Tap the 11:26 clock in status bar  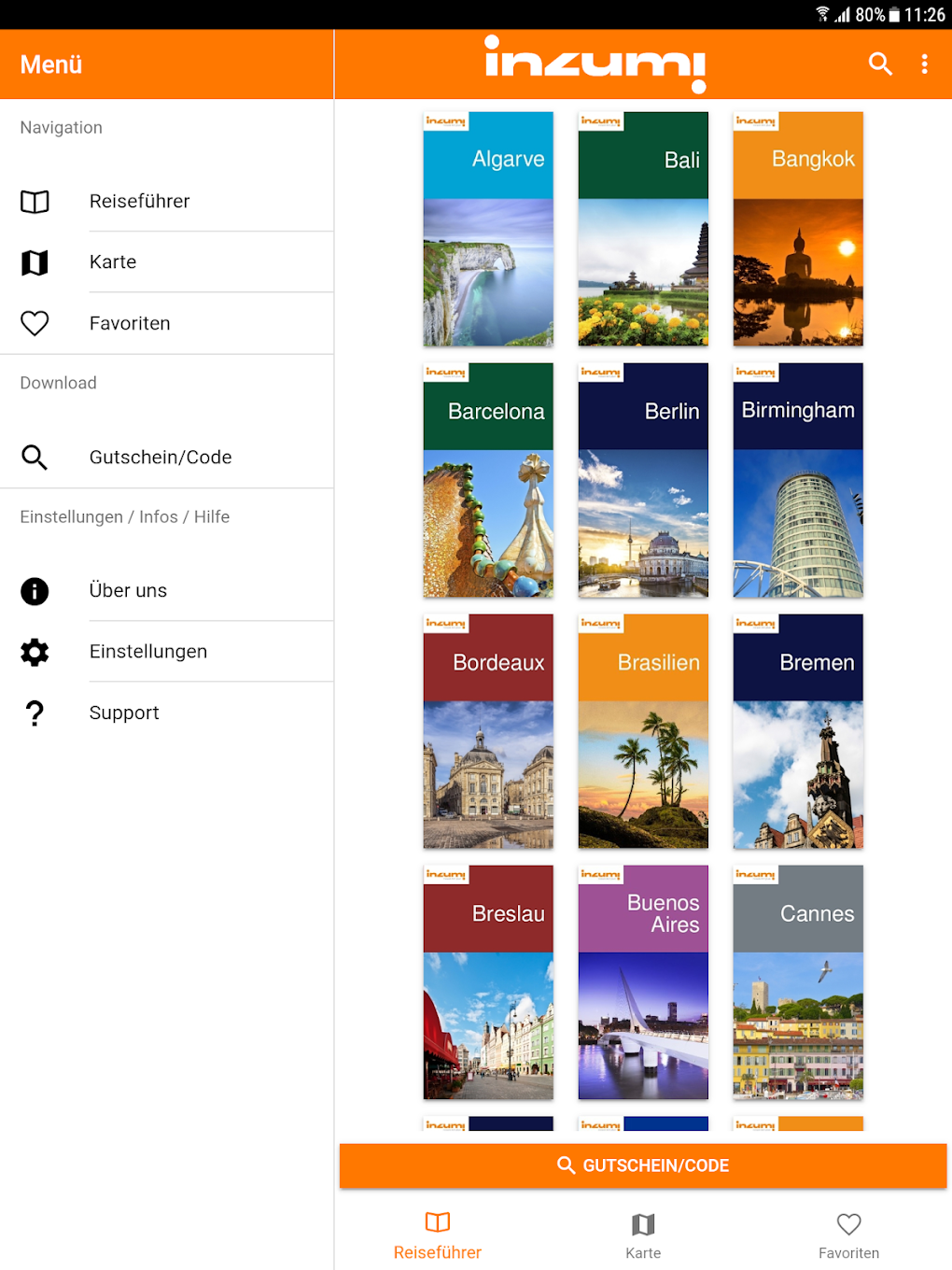click(924, 15)
